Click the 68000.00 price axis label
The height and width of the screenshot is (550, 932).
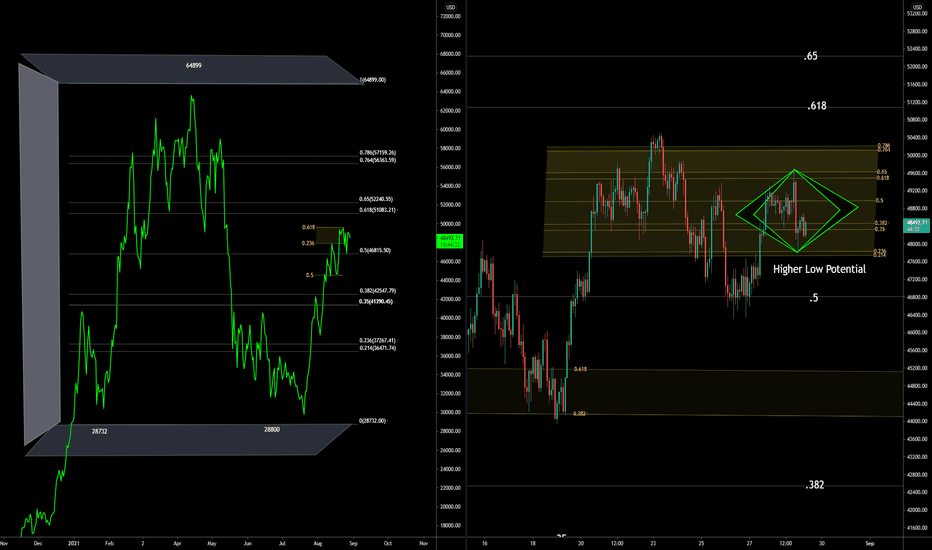tap(450, 54)
